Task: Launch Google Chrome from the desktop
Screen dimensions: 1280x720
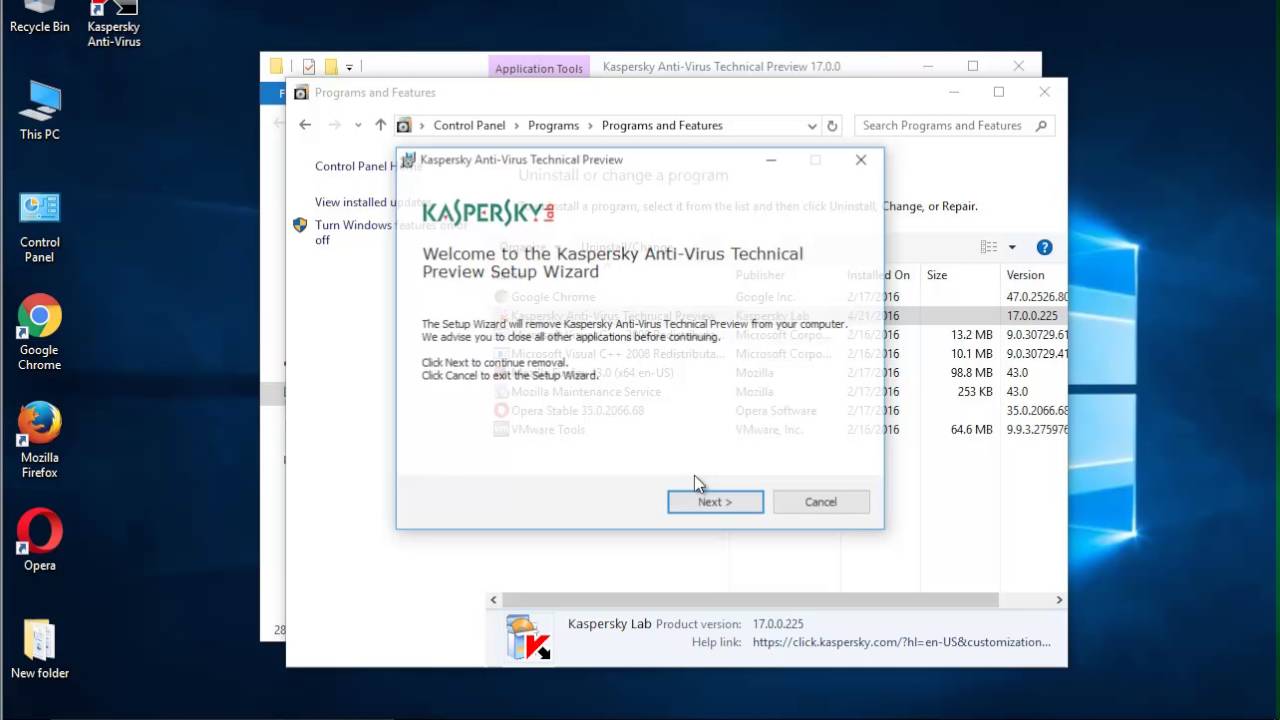Action: [x=40, y=332]
